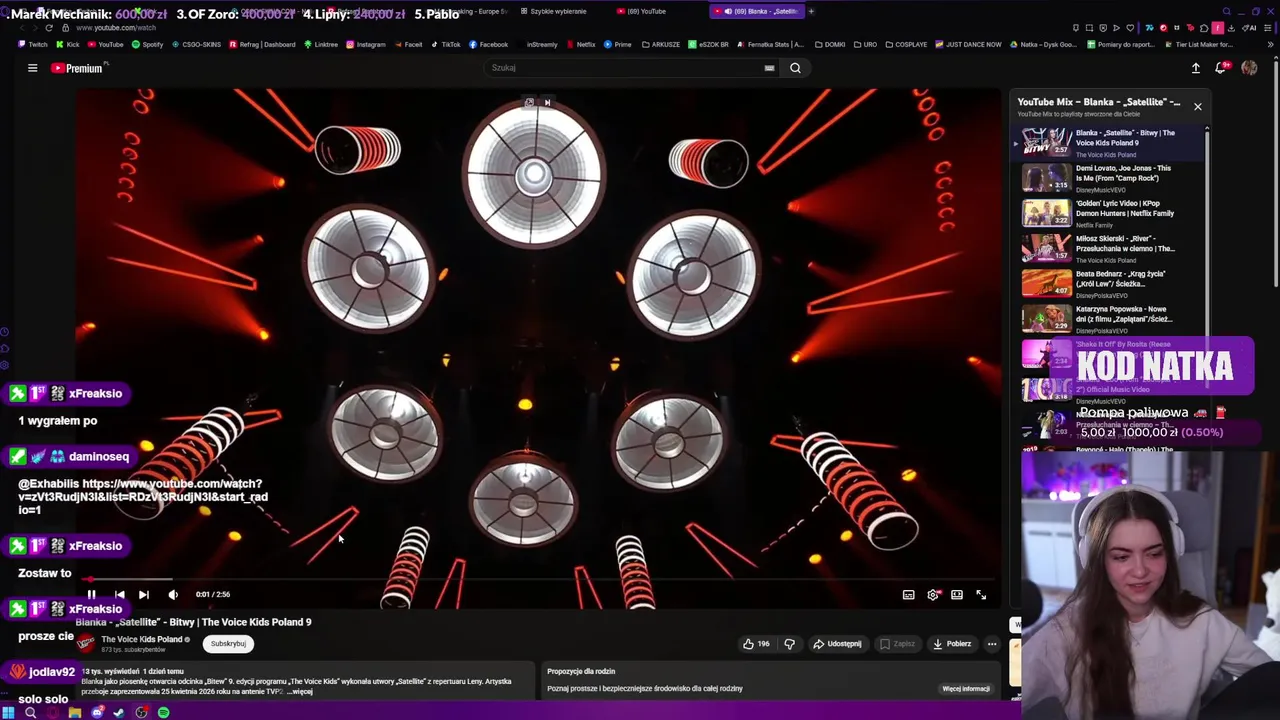This screenshot has width=1280, height=720.
Task: Open Spotify from the taskbar
Action: point(163,712)
